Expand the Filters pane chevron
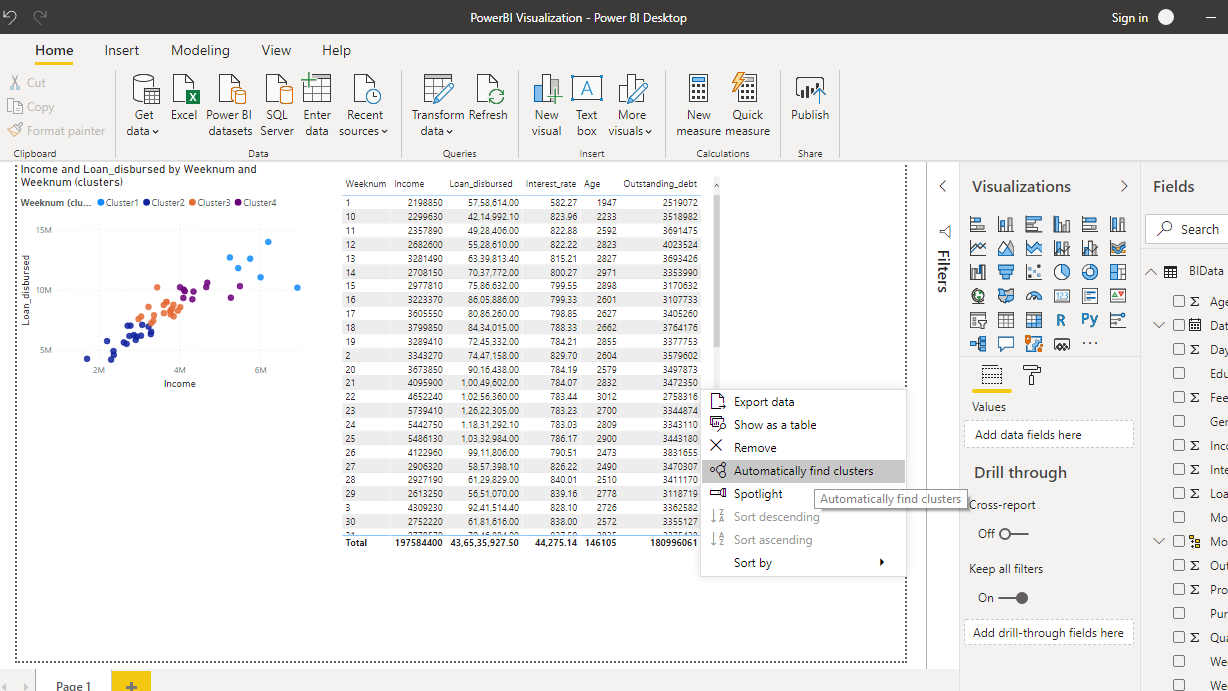Screen dimensions: 1228x691 (x=942, y=186)
